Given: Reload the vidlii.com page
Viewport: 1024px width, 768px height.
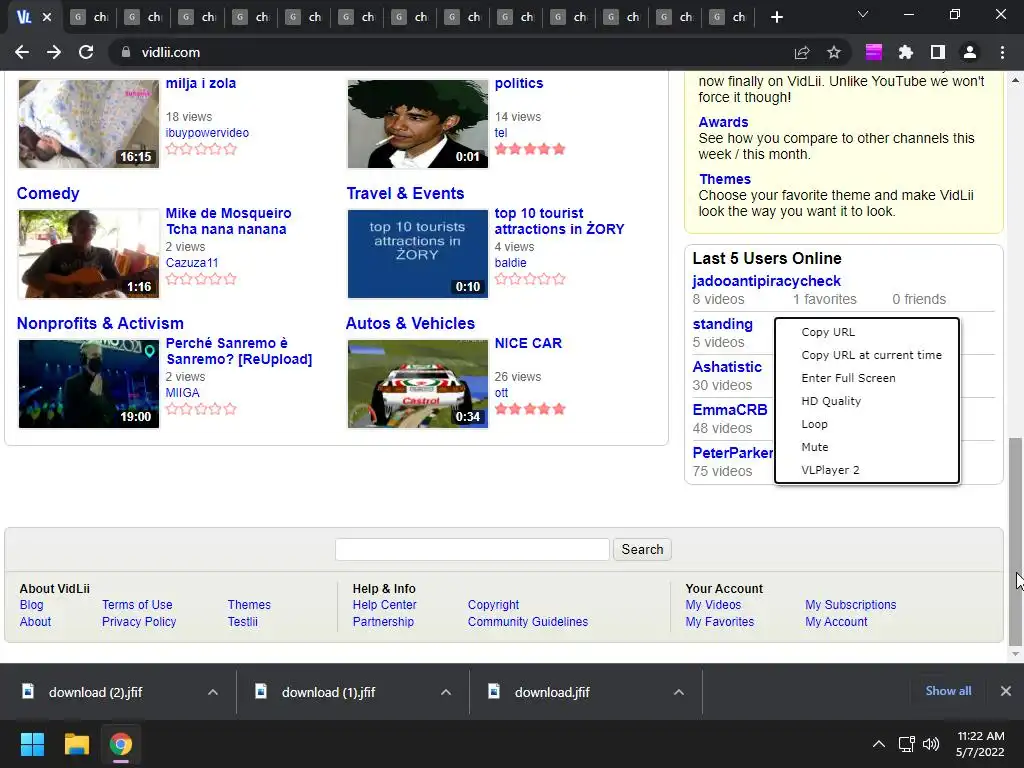Looking at the screenshot, I should (x=86, y=52).
